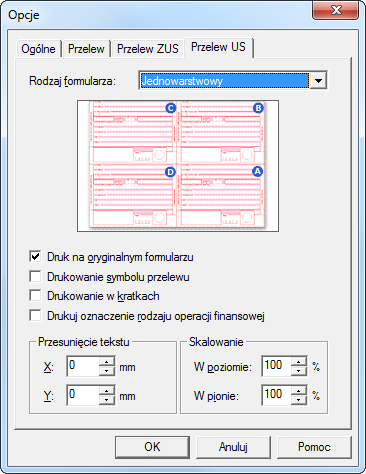The height and width of the screenshot is (474, 366).
Task: Open the Rodzaj formularza dropdown arrow
Action: coord(318,81)
